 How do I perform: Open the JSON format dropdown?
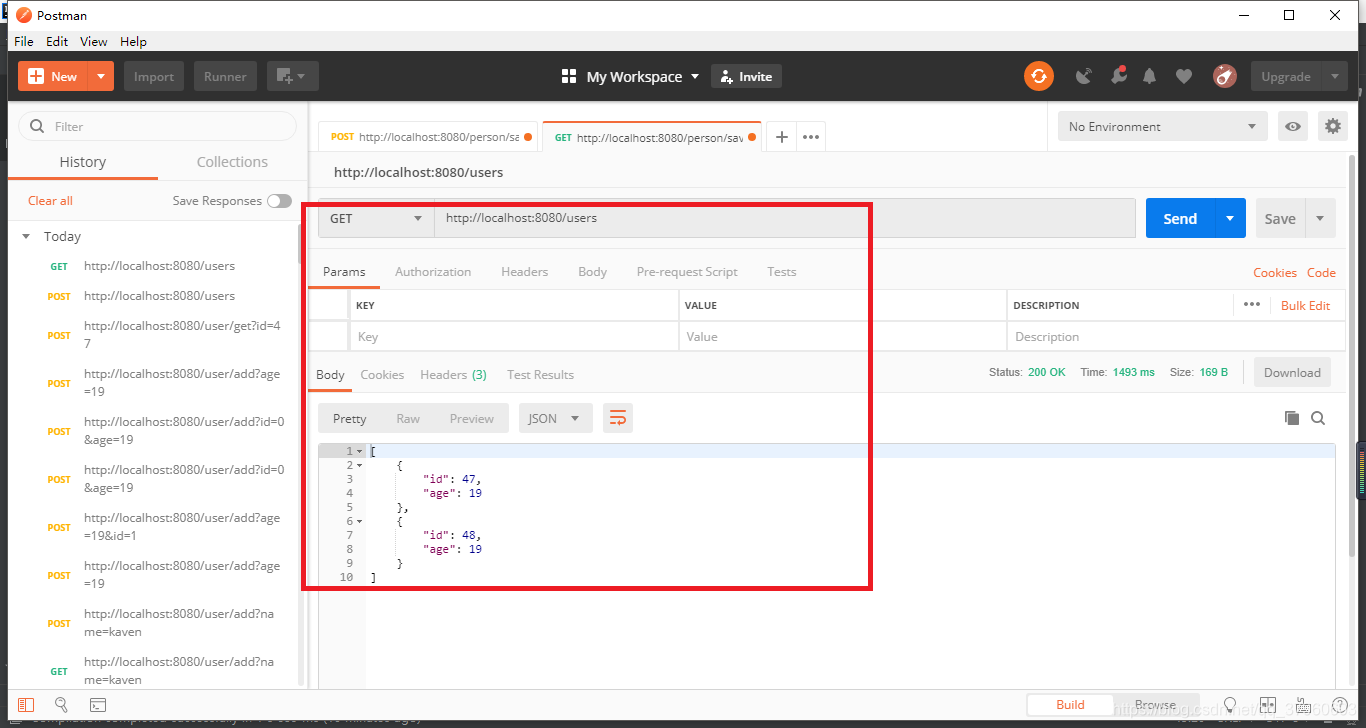pos(555,418)
